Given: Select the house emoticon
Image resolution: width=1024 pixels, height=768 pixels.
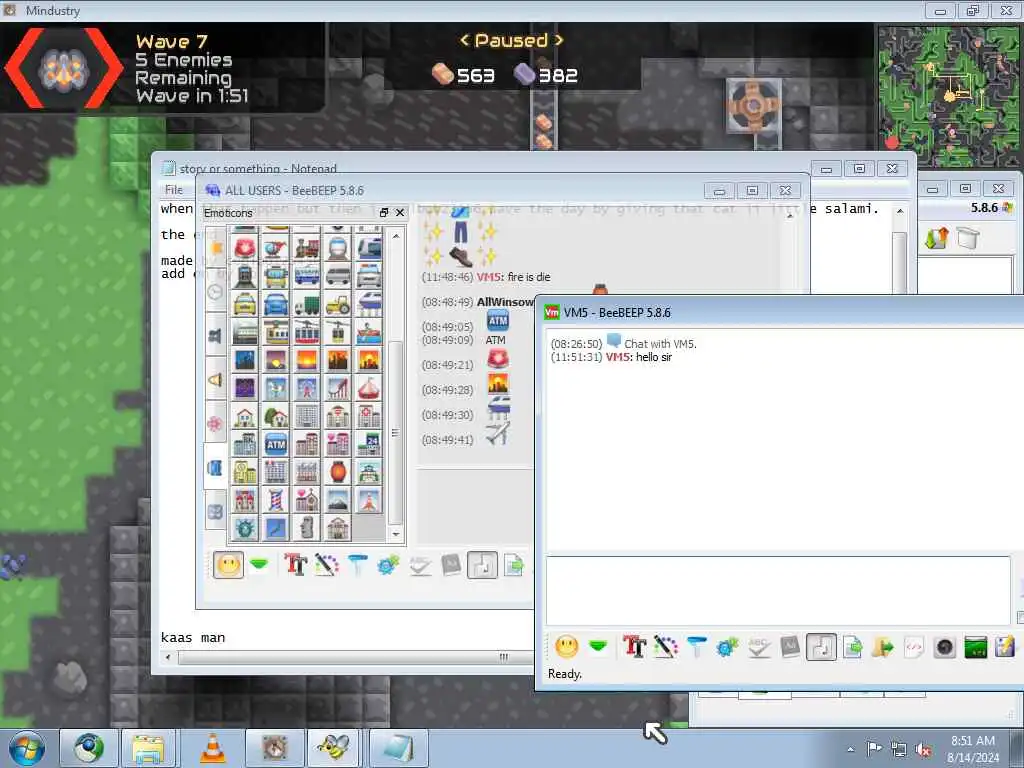Looking at the screenshot, I should (245, 417).
